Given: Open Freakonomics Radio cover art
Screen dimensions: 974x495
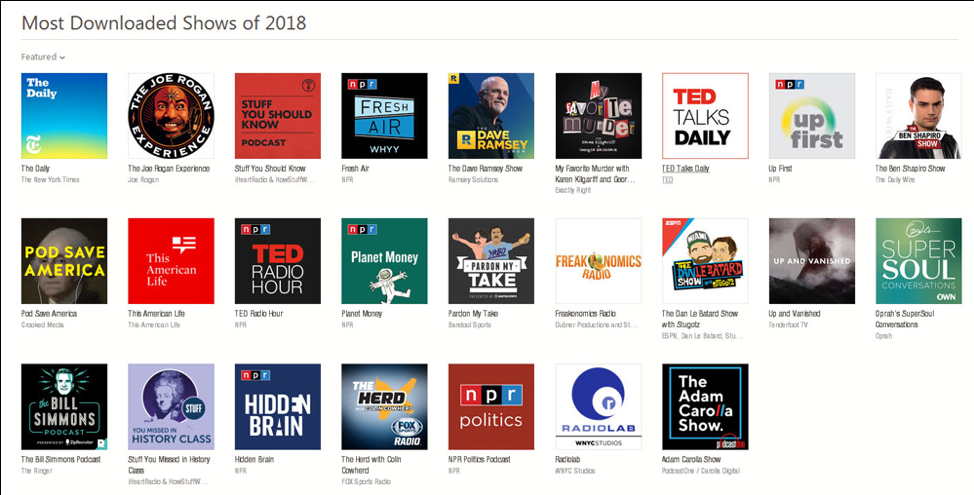Looking at the screenshot, I should pos(598,261).
